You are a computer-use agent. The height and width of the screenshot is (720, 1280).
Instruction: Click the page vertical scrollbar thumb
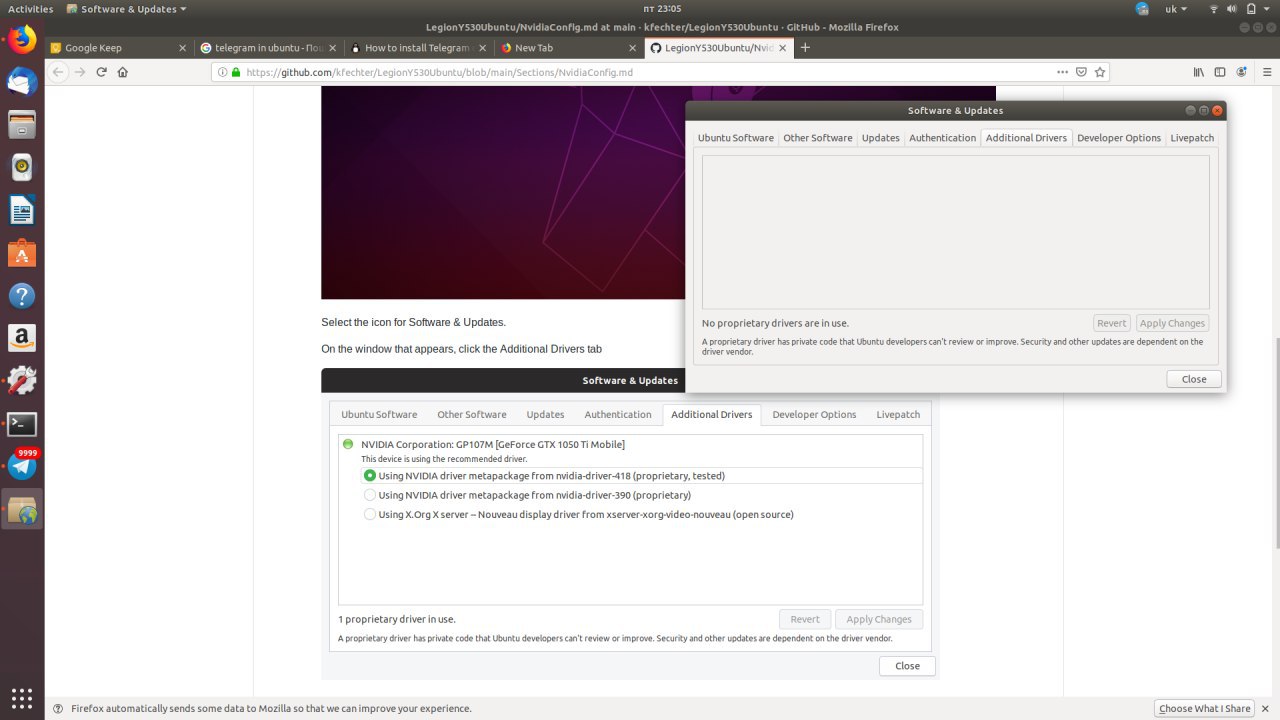pyautogui.click(x=1276, y=443)
